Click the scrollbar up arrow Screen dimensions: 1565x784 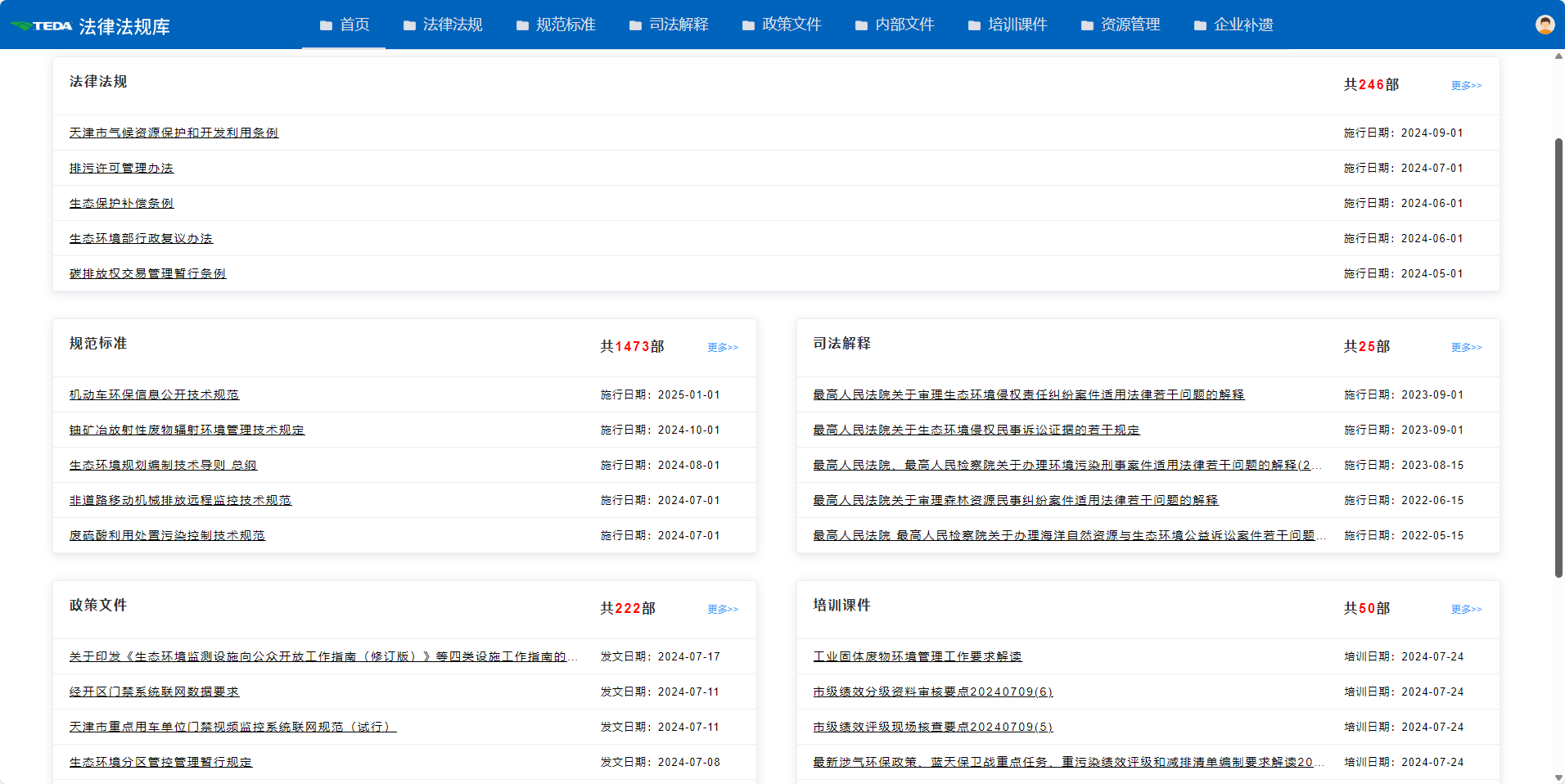coord(1558,56)
